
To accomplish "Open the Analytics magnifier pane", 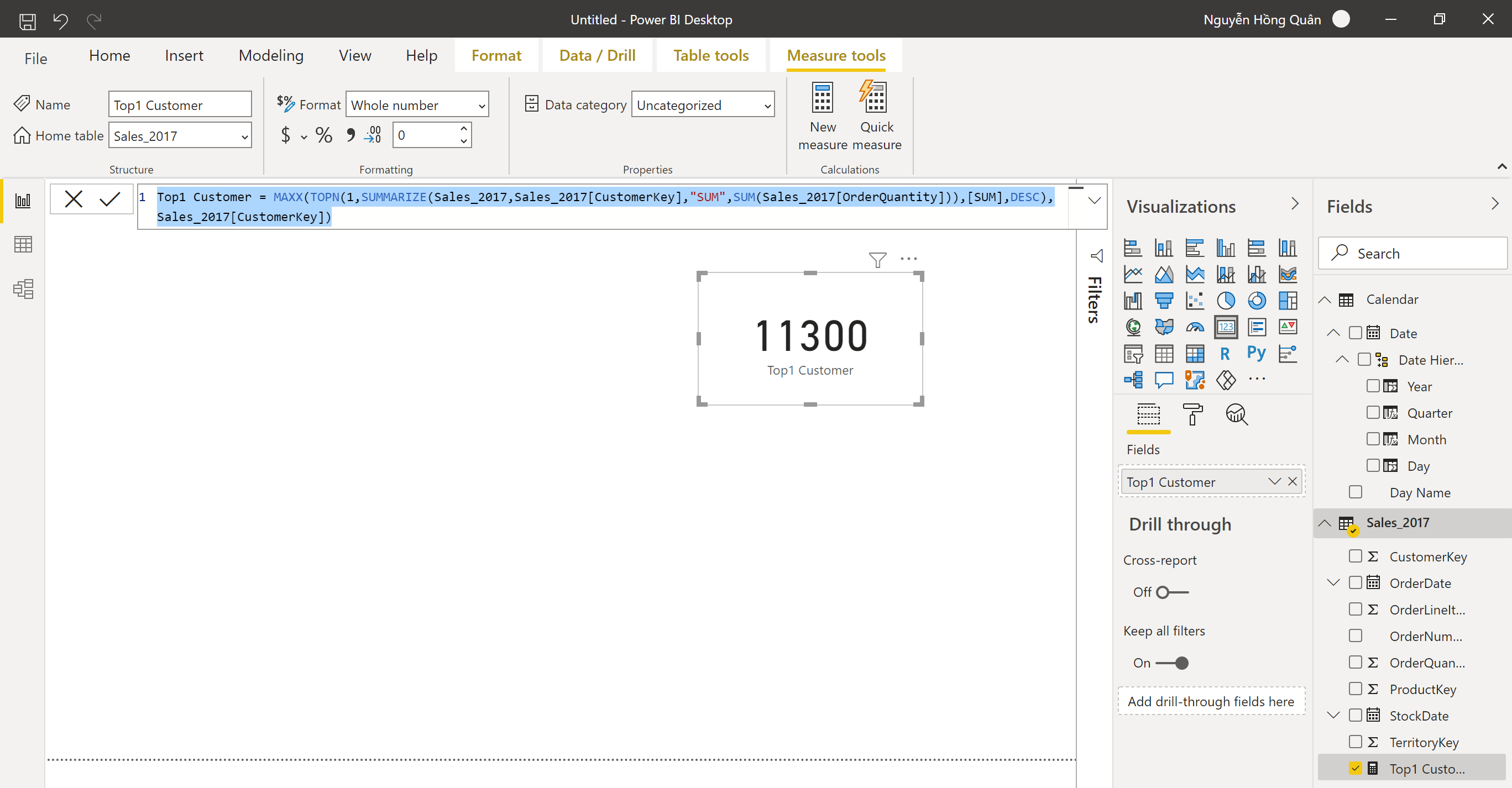I will point(1237,414).
